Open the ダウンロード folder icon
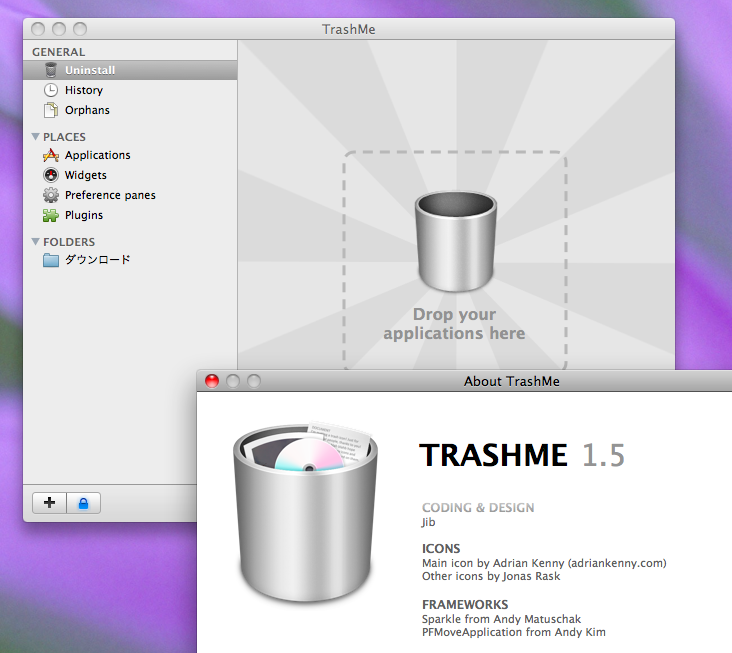732x653 pixels. pyautogui.click(x=51, y=260)
